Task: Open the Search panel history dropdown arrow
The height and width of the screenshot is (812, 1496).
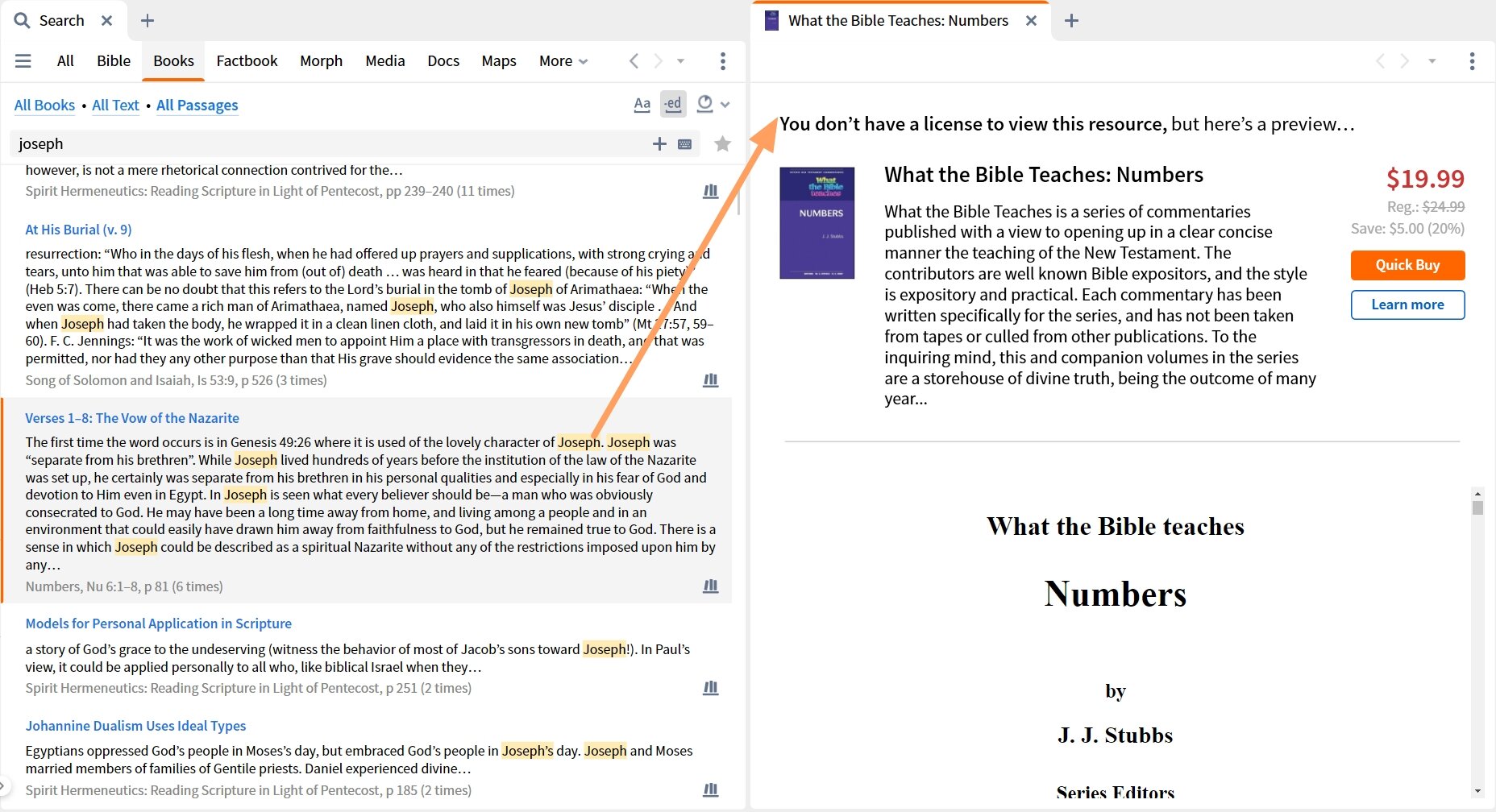Action: click(x=680, y=61)
